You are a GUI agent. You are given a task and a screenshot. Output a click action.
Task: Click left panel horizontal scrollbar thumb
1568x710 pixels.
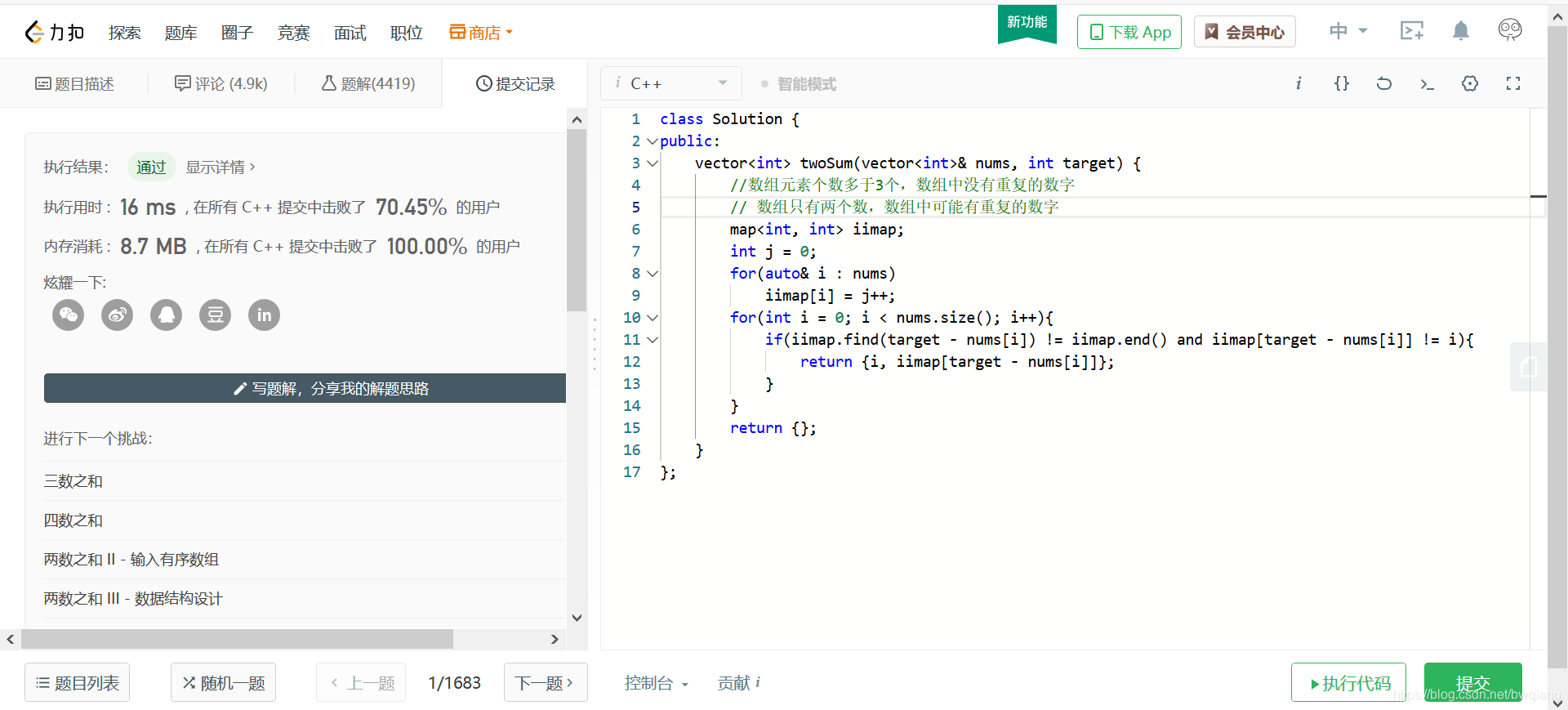click(237, 639)
